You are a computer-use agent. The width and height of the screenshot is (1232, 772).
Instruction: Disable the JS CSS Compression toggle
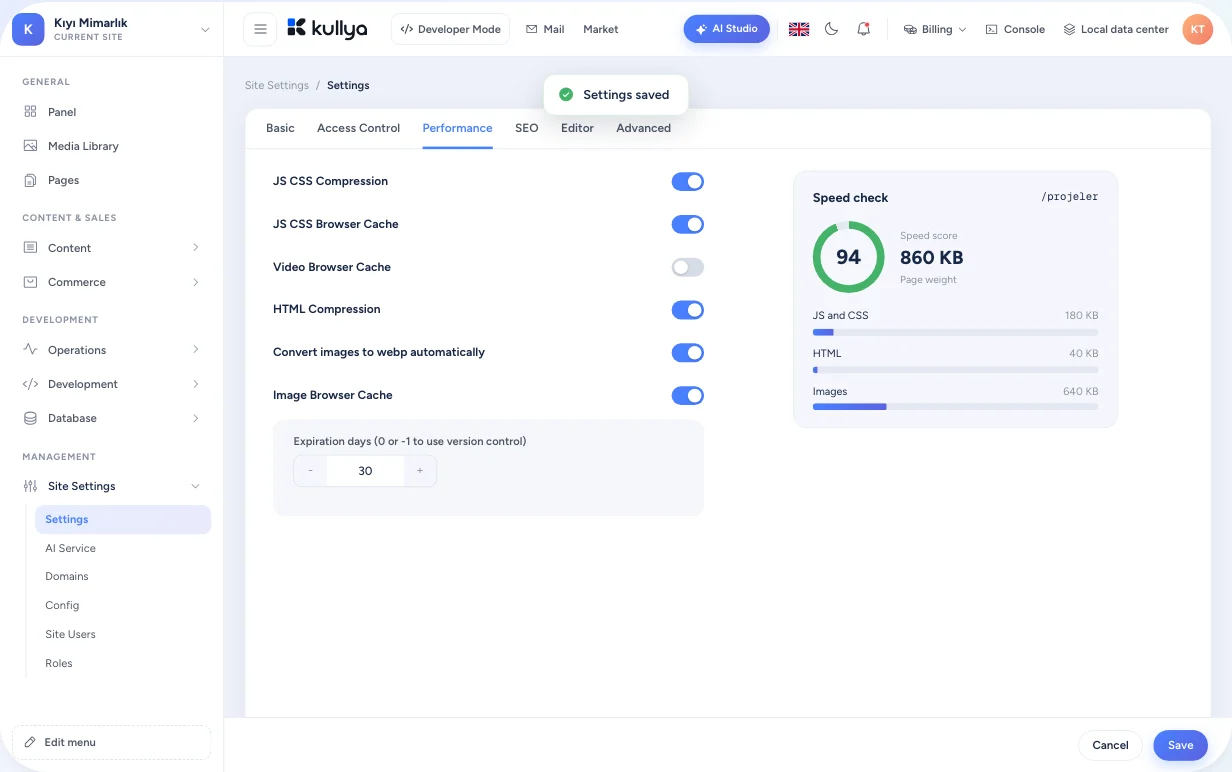[687, 181]
